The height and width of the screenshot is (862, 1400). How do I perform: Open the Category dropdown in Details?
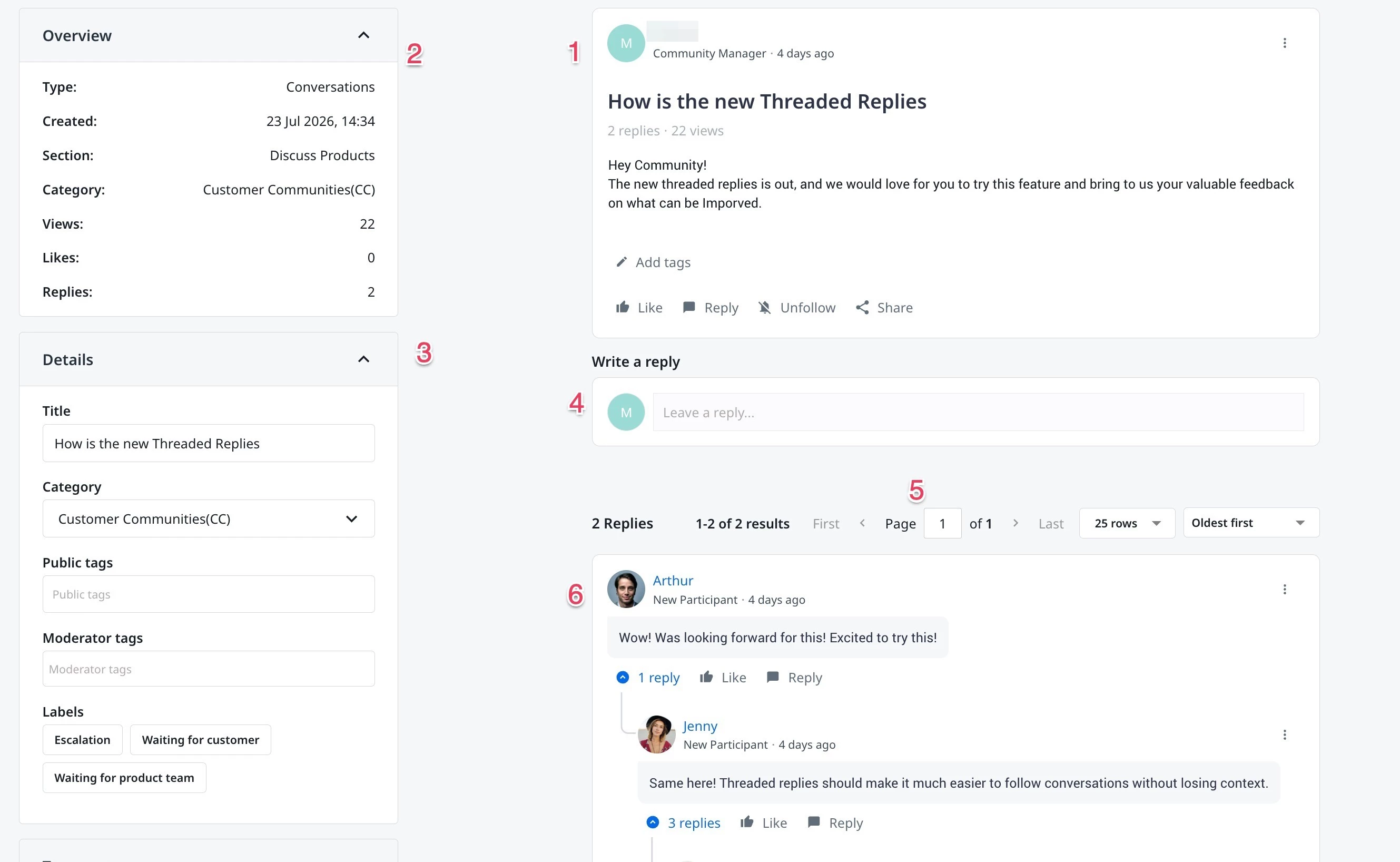pos(209,519)
